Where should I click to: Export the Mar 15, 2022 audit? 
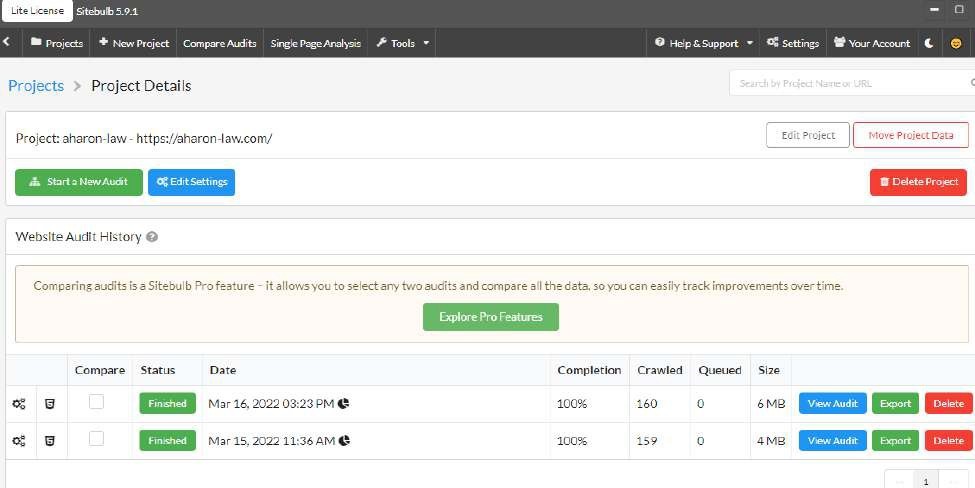(x=895, y=441)
